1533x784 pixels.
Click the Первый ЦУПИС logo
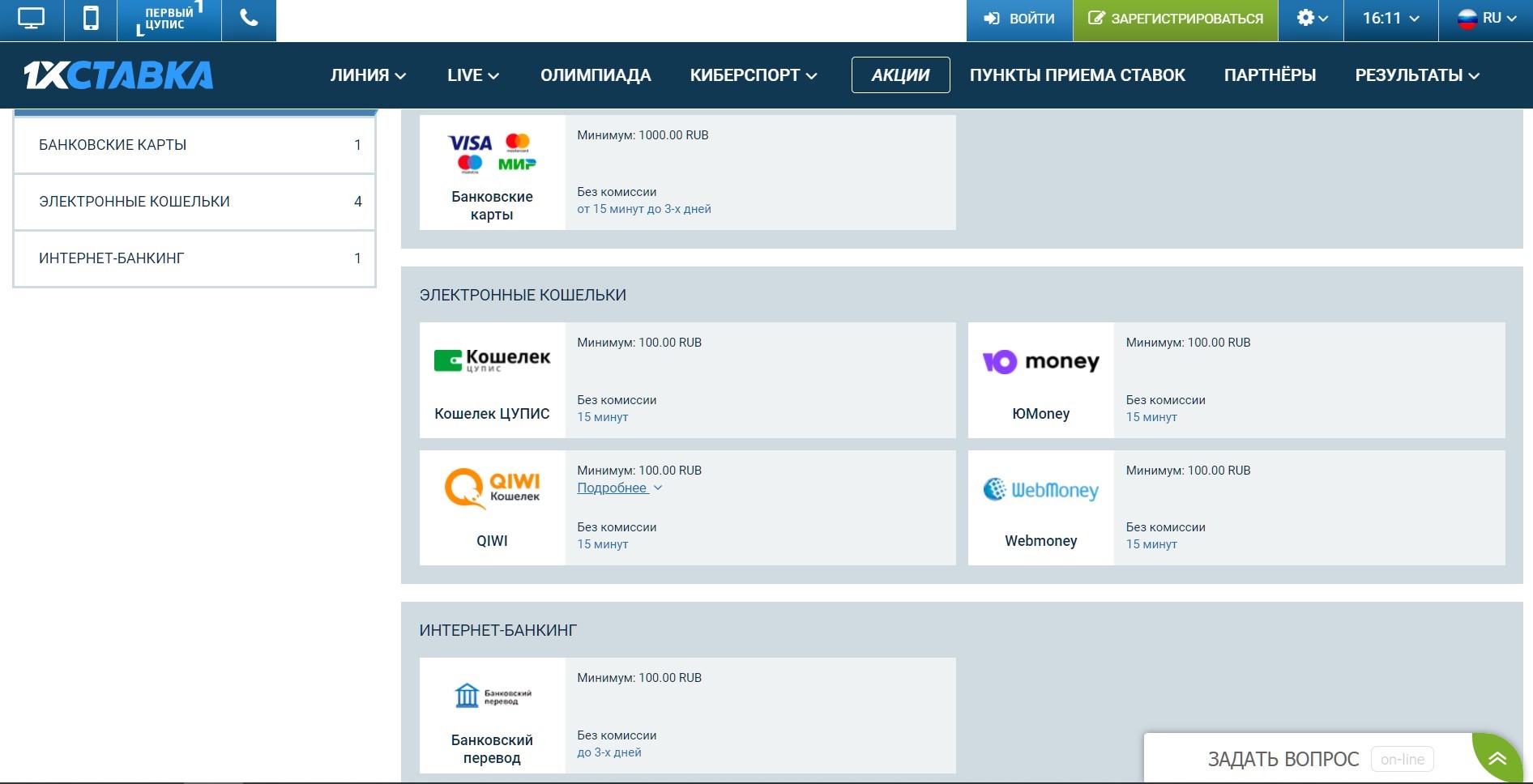(169, 19)
